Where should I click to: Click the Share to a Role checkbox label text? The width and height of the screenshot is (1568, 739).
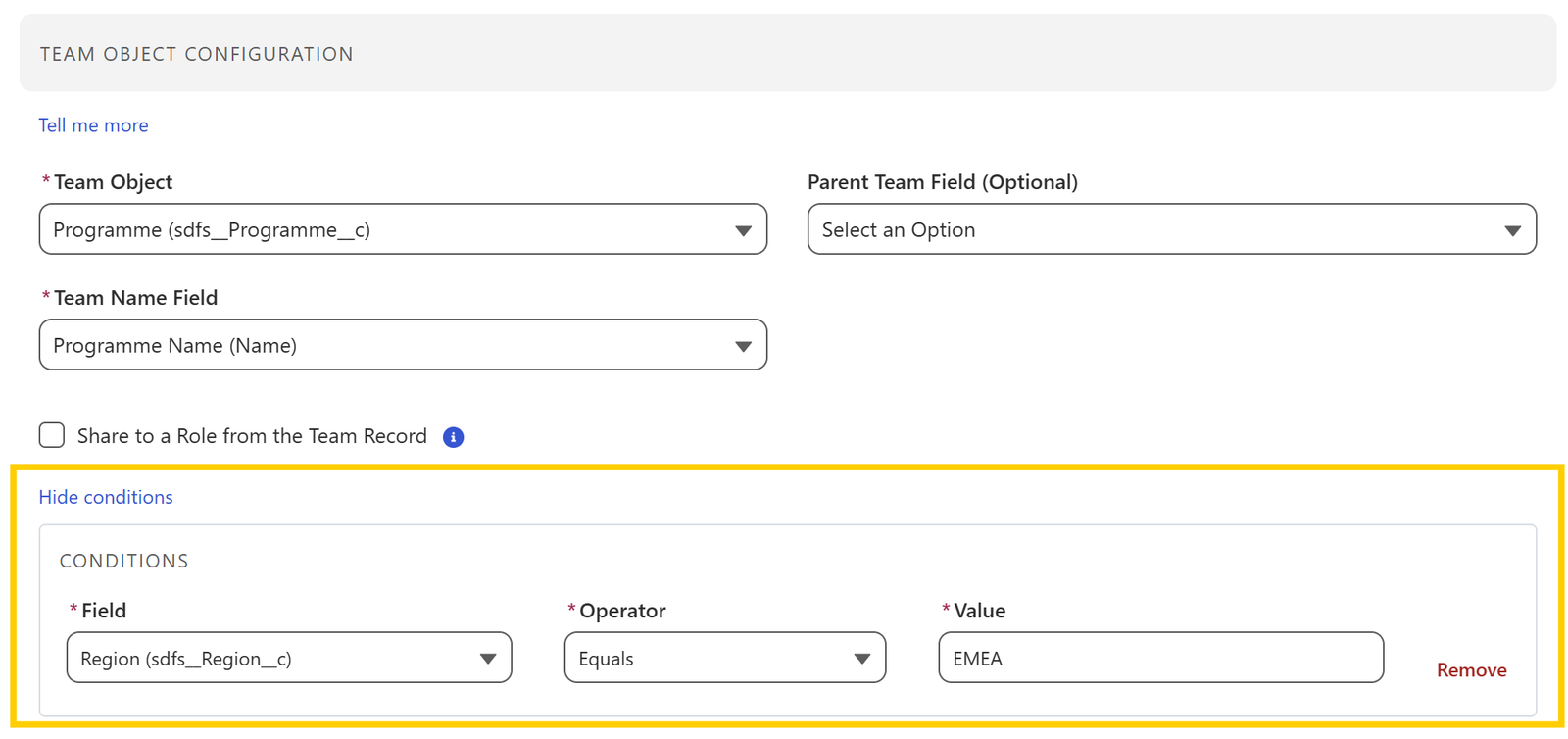point(252,436)
